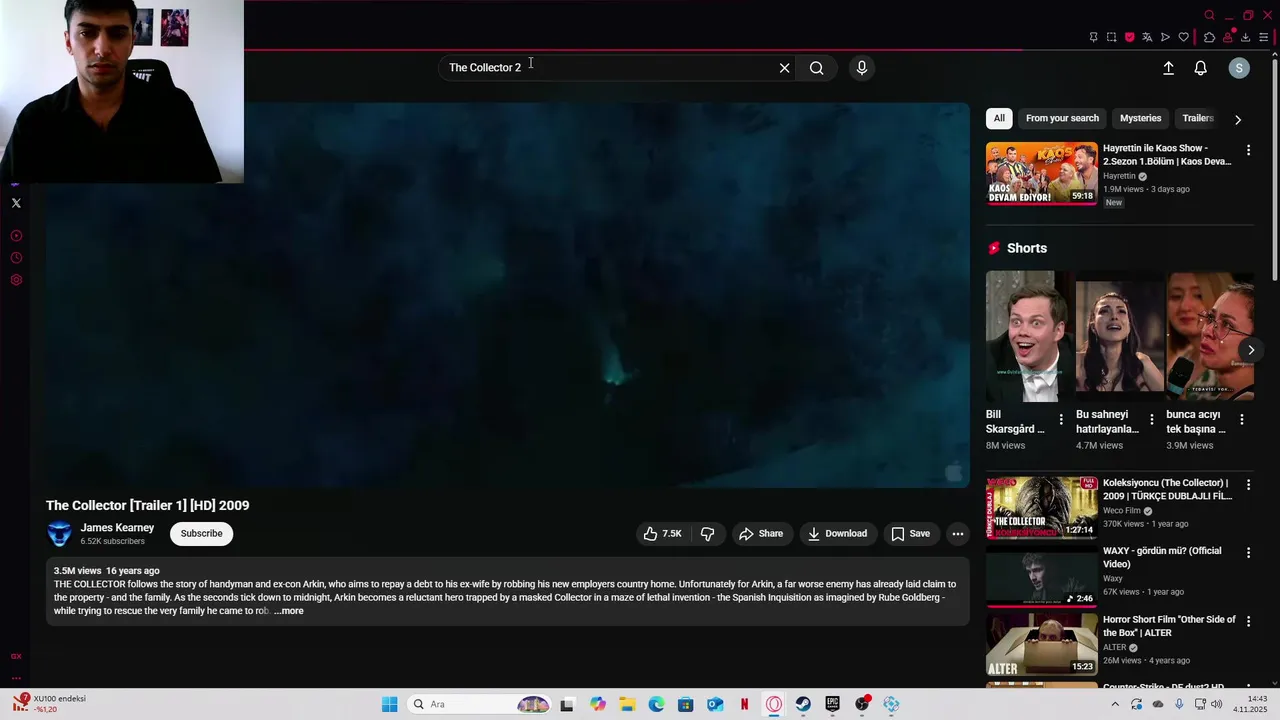Open options for the Bu sahneyi hatırlayanla short
This screenshot has width=1280, height=720.
pyautogui.click(x=1151, y=420)
